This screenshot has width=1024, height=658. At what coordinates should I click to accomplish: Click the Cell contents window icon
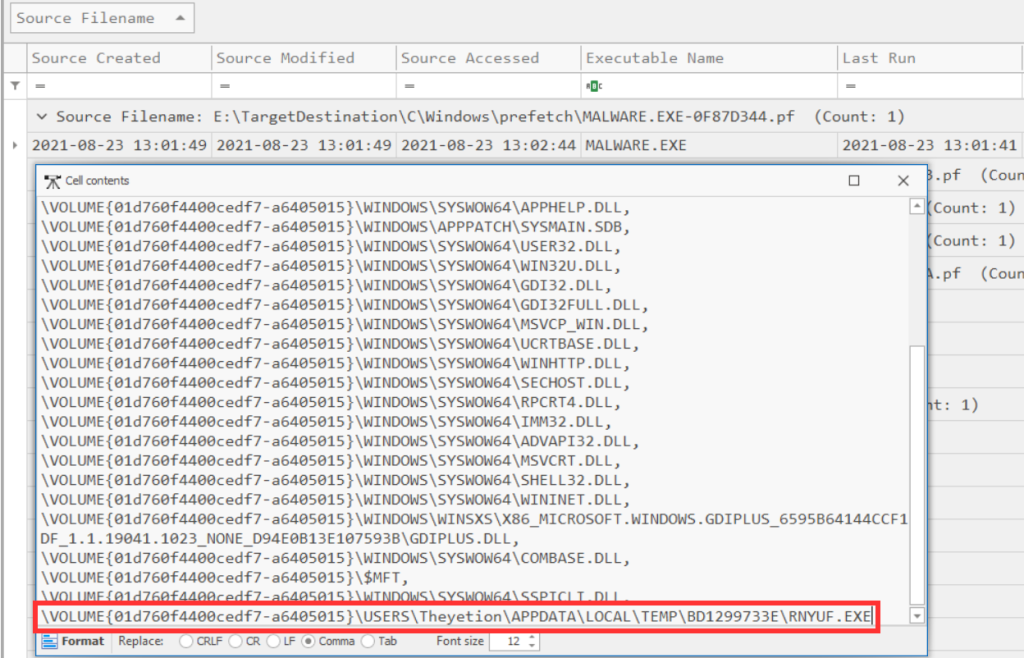point(52,181)
